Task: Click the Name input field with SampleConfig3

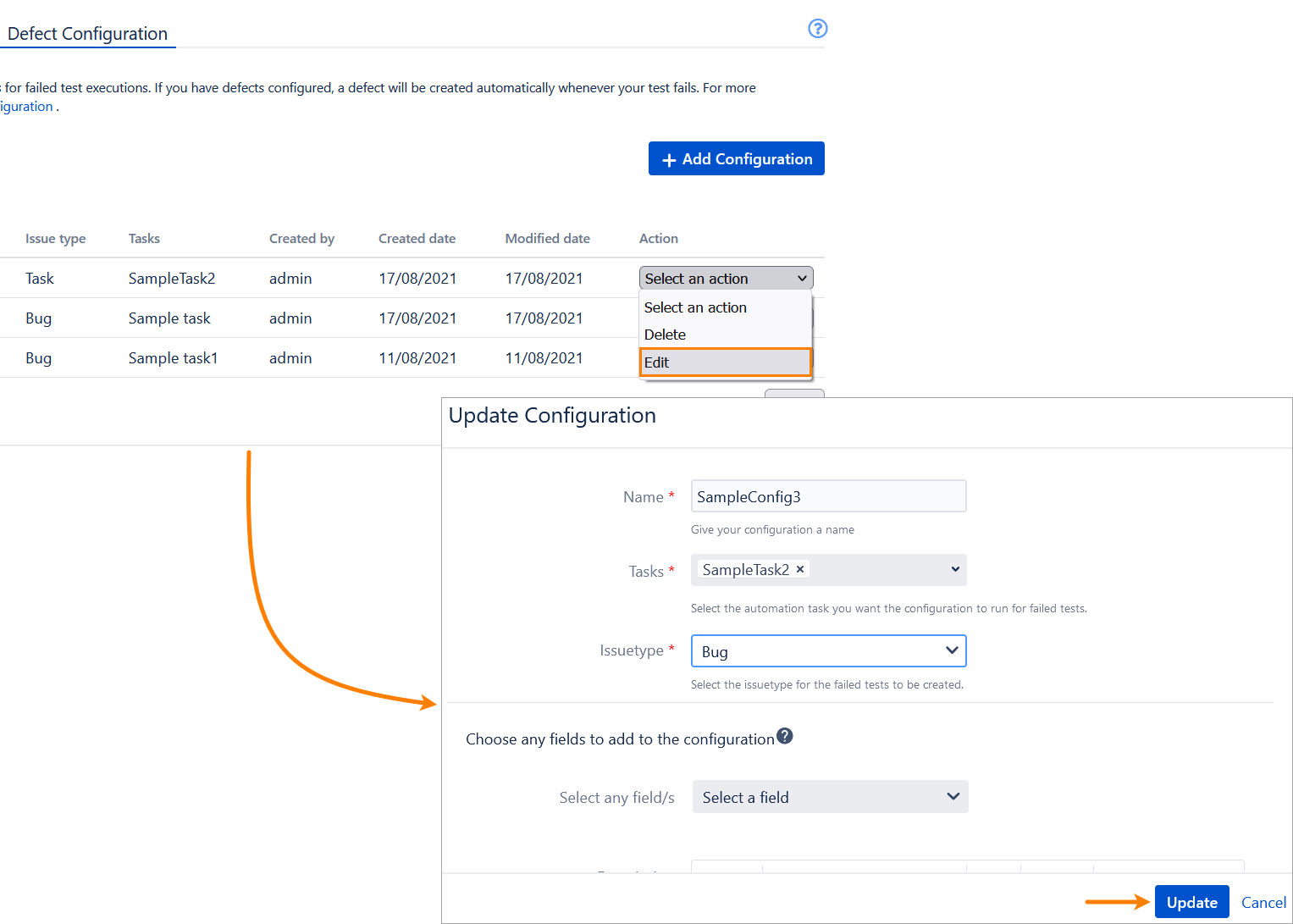Action: click(827, 496)
